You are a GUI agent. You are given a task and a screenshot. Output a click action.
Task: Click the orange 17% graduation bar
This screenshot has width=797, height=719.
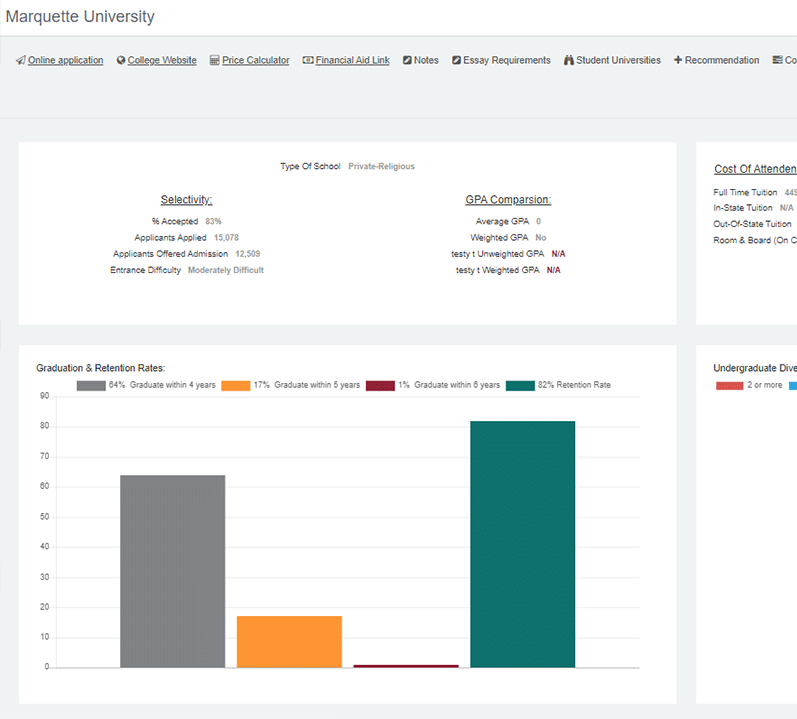(x=289, y=642)
